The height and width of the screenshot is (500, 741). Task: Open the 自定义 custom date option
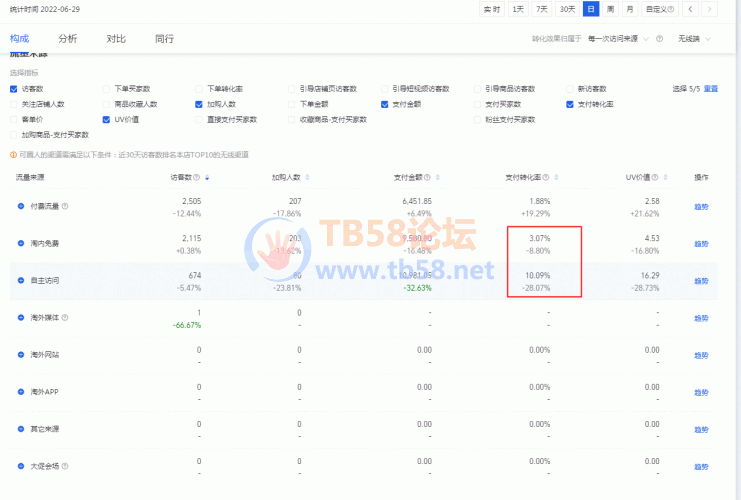[x=660, y=9]
